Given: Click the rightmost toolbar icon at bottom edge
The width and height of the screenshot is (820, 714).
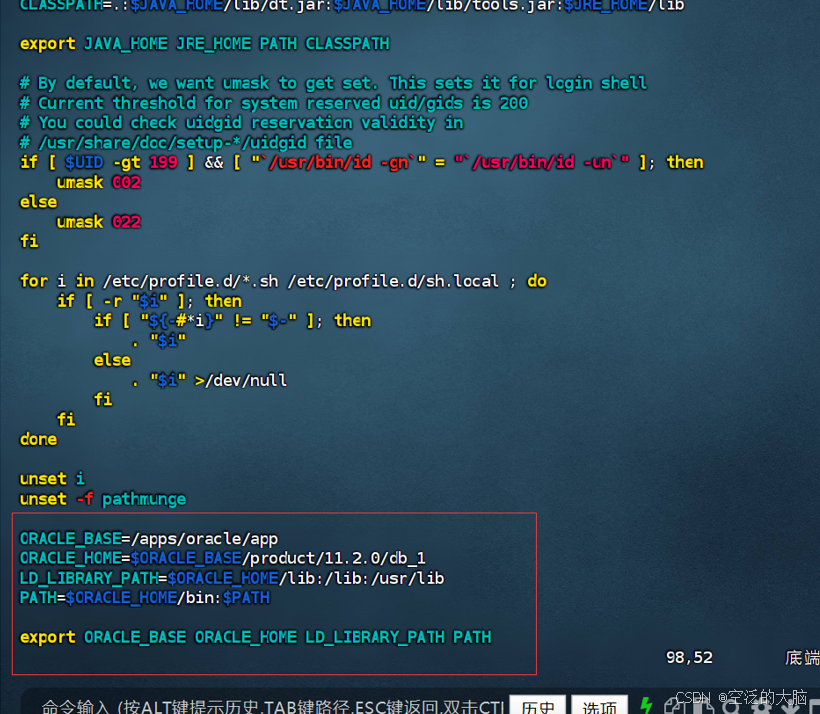Looking at the screenshot, I should (x=813, y=708).
